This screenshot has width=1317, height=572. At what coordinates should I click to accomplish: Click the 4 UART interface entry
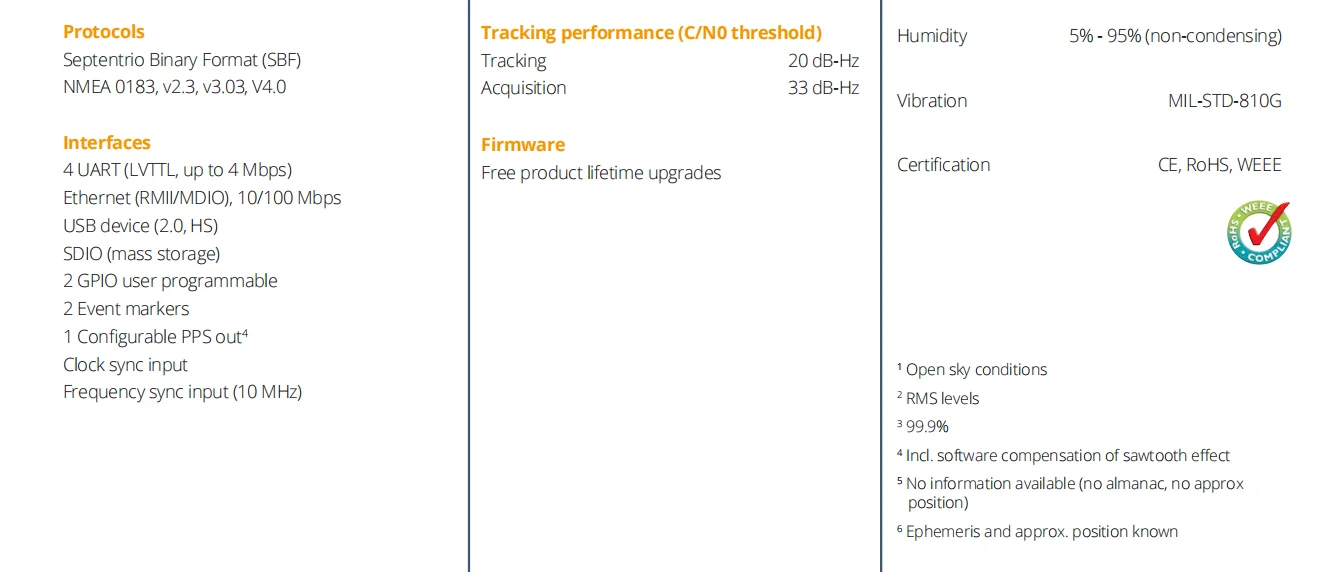(178, 170)
